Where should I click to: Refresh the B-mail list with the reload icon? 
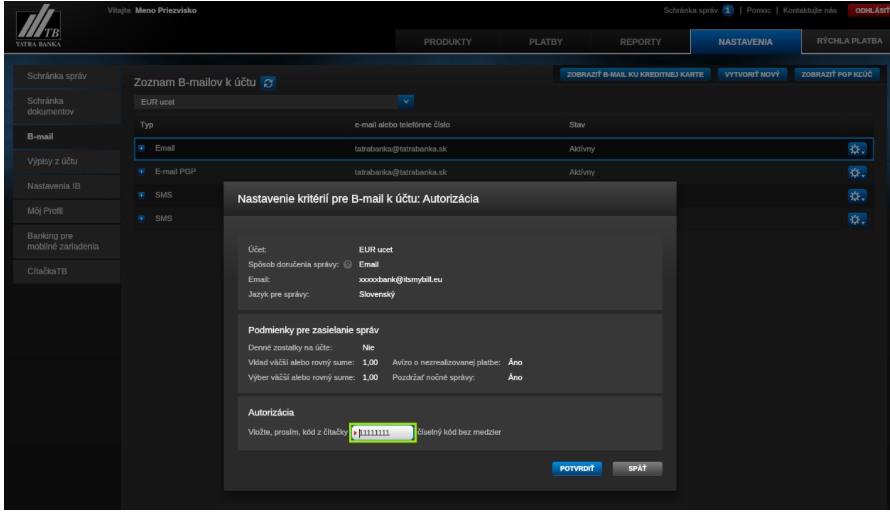tap(268, 82)
